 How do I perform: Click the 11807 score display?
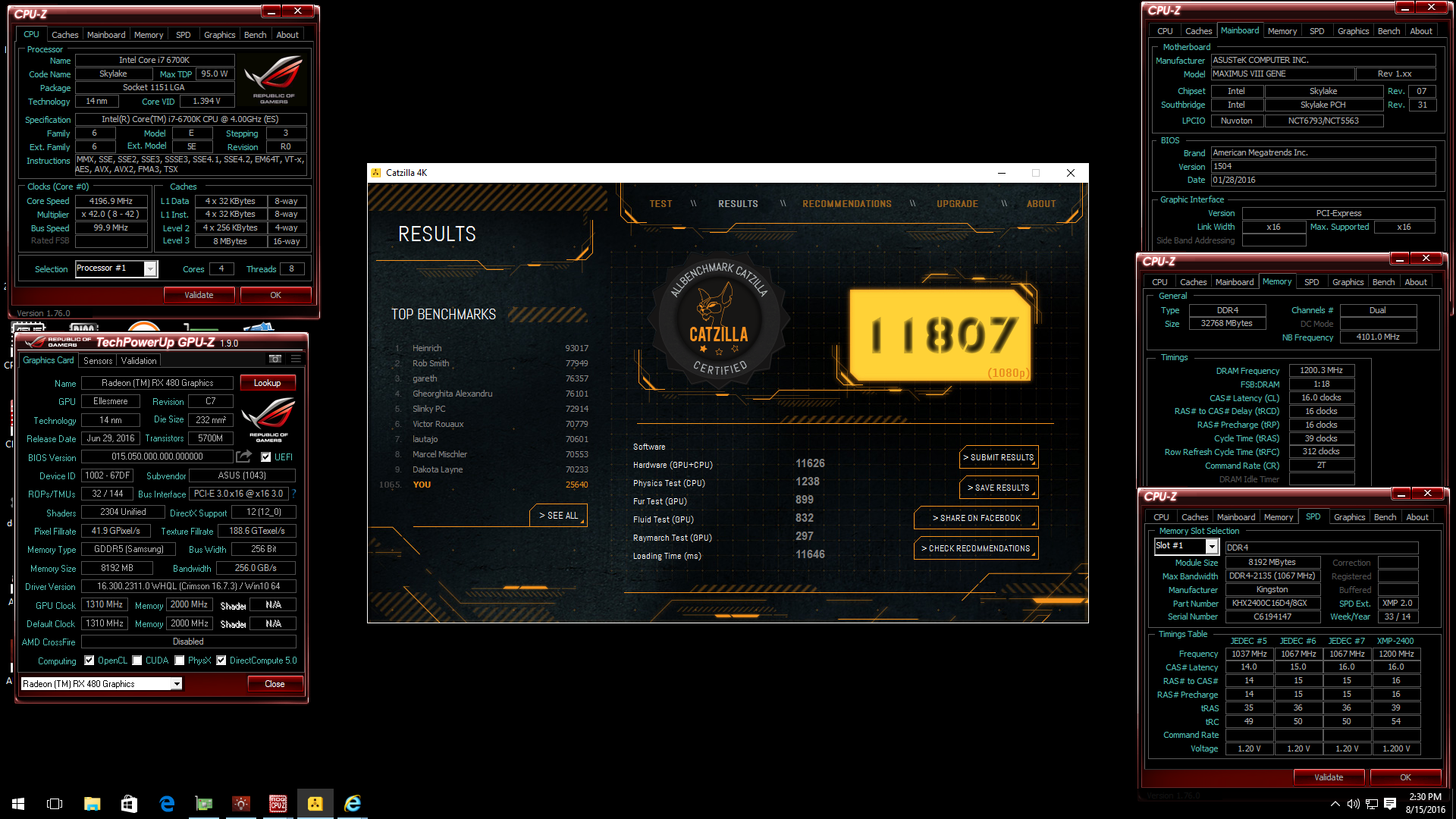pyautogui.click(x=940, y=334)
